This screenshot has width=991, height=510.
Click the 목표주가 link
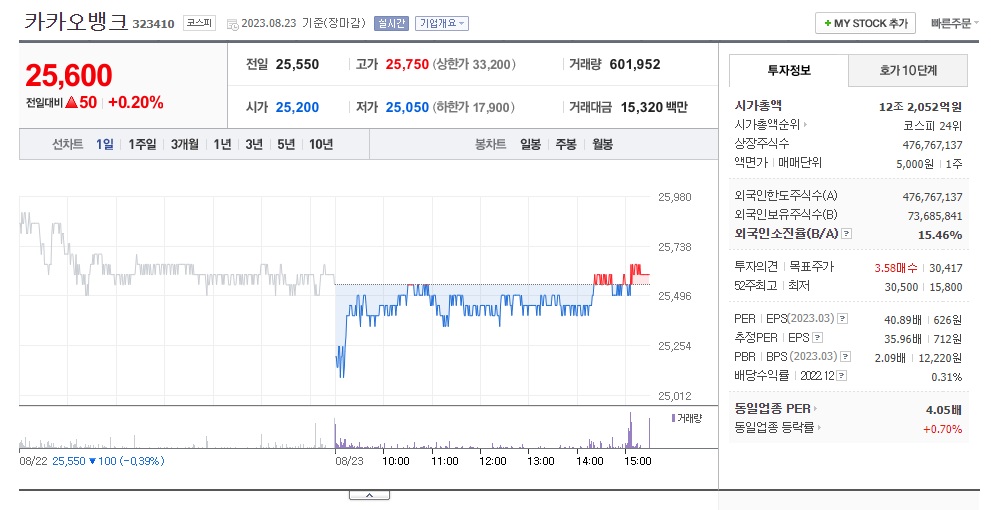click(812, 267)
